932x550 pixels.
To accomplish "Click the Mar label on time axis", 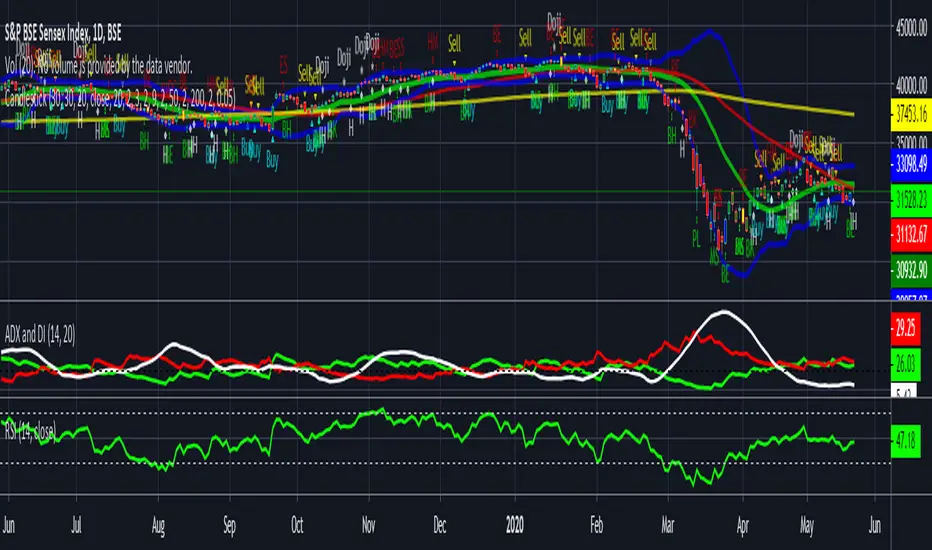I will click(667, 526).
